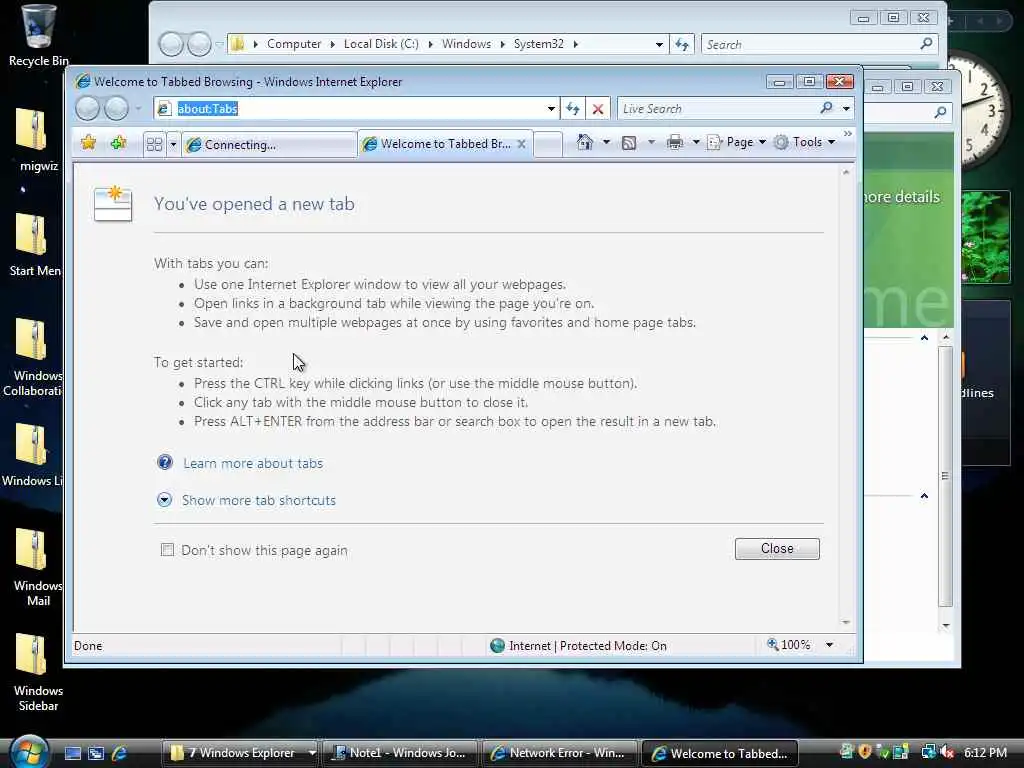Image resolution: width=1024 pixels, height=768 pixels.
Task: Switch to the Connecting... tab
Action: [269, 144]
